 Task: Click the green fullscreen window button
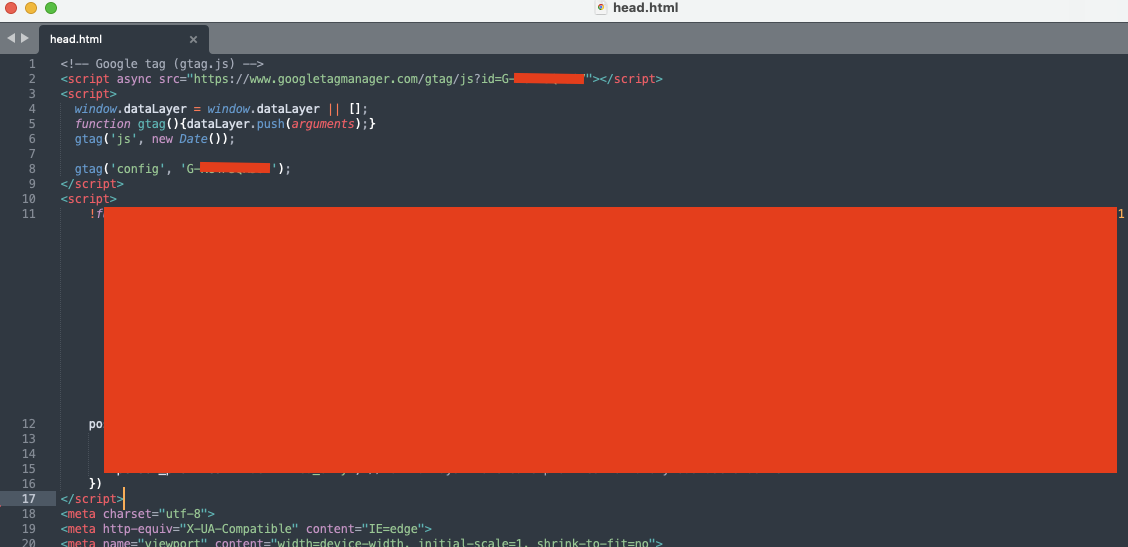(x=51, y=8)
